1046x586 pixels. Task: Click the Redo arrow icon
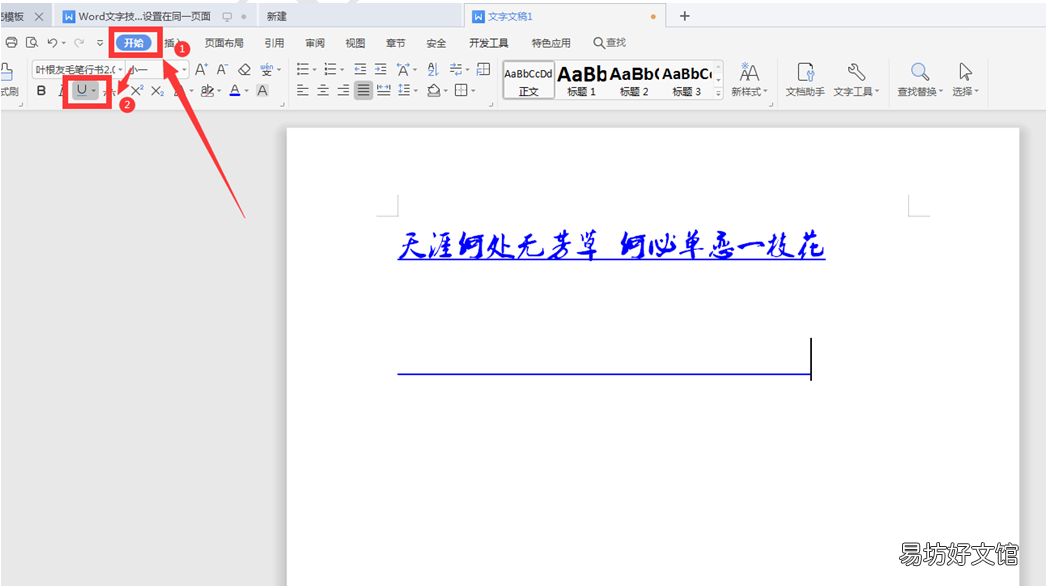(79, 43)
